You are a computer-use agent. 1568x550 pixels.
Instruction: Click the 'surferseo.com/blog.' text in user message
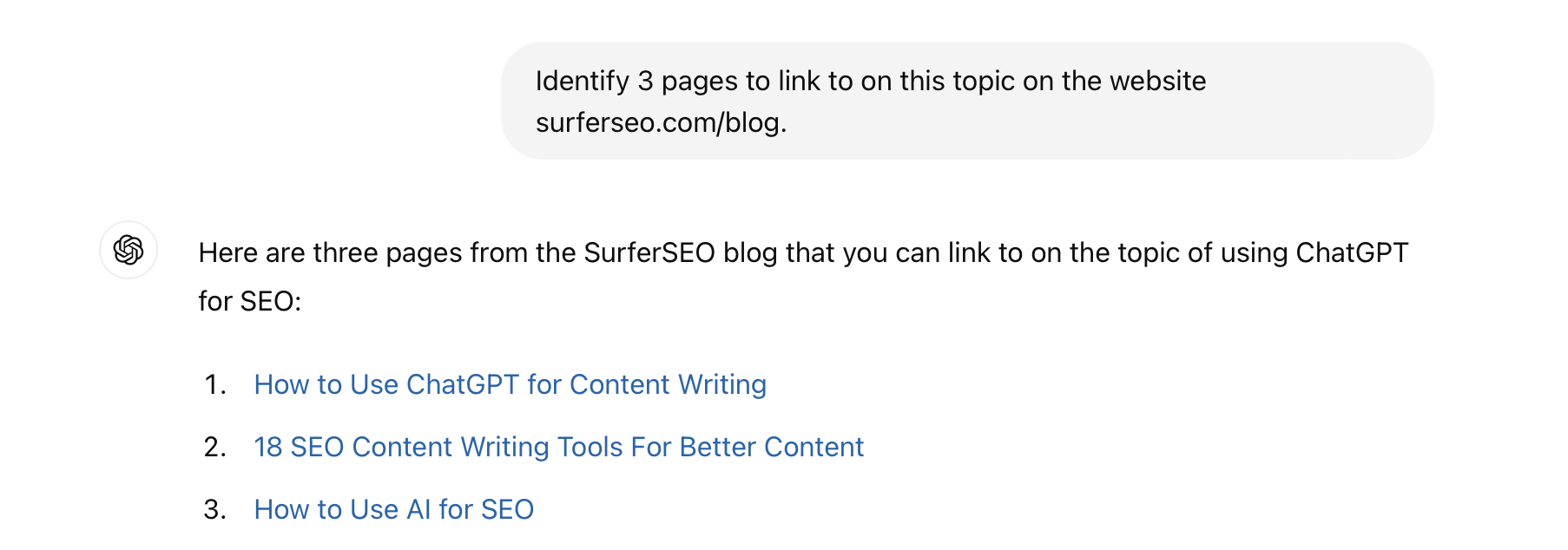tap(661, 122)
